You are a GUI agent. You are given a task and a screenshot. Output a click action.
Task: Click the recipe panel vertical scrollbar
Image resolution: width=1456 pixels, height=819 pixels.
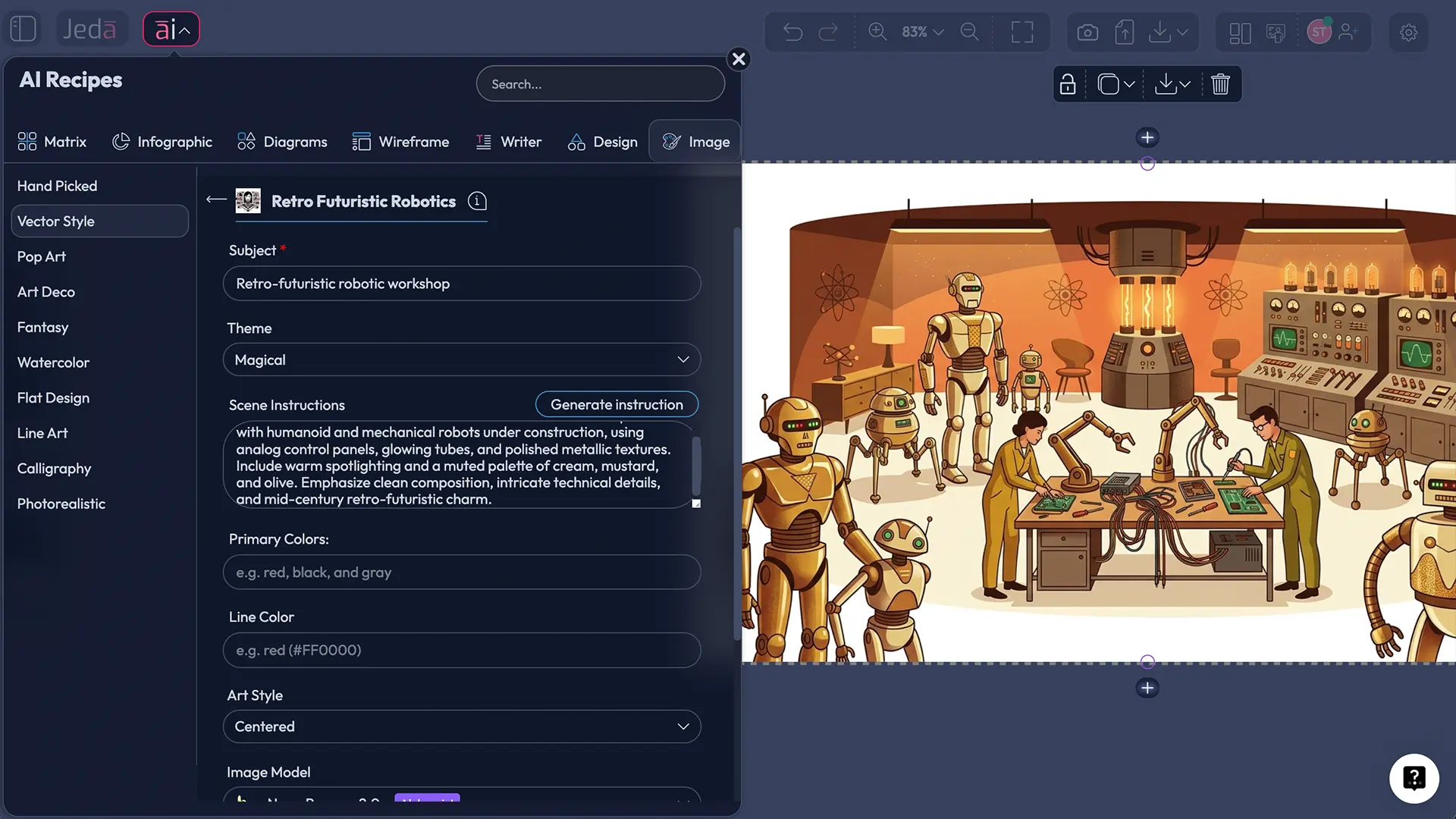736,434
